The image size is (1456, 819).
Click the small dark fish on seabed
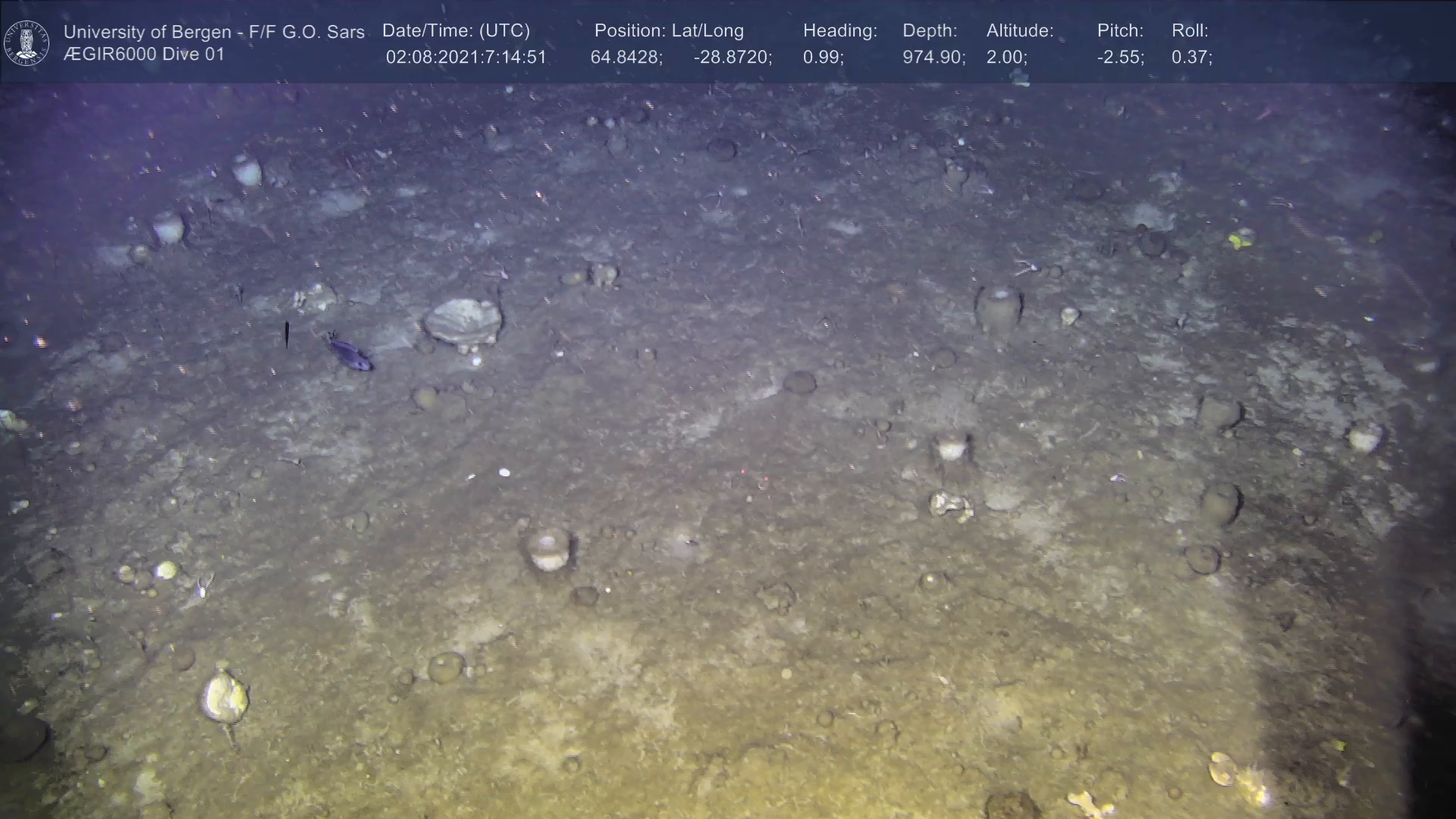point(350,354)
